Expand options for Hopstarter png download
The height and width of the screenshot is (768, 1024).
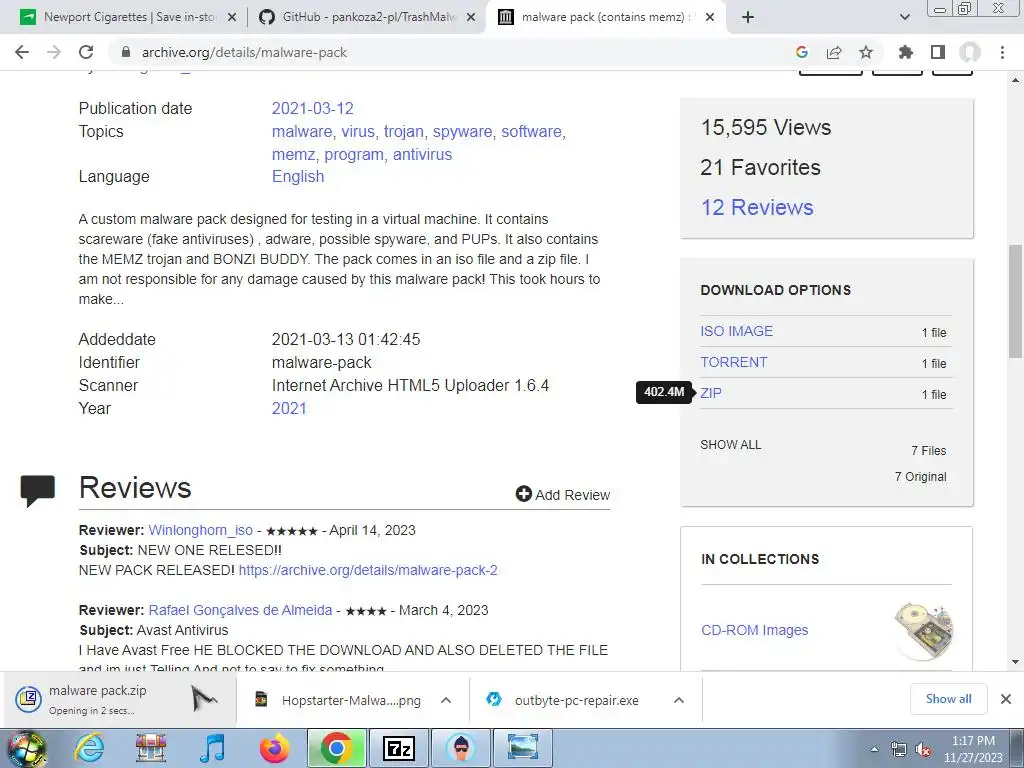pos(446,700)
